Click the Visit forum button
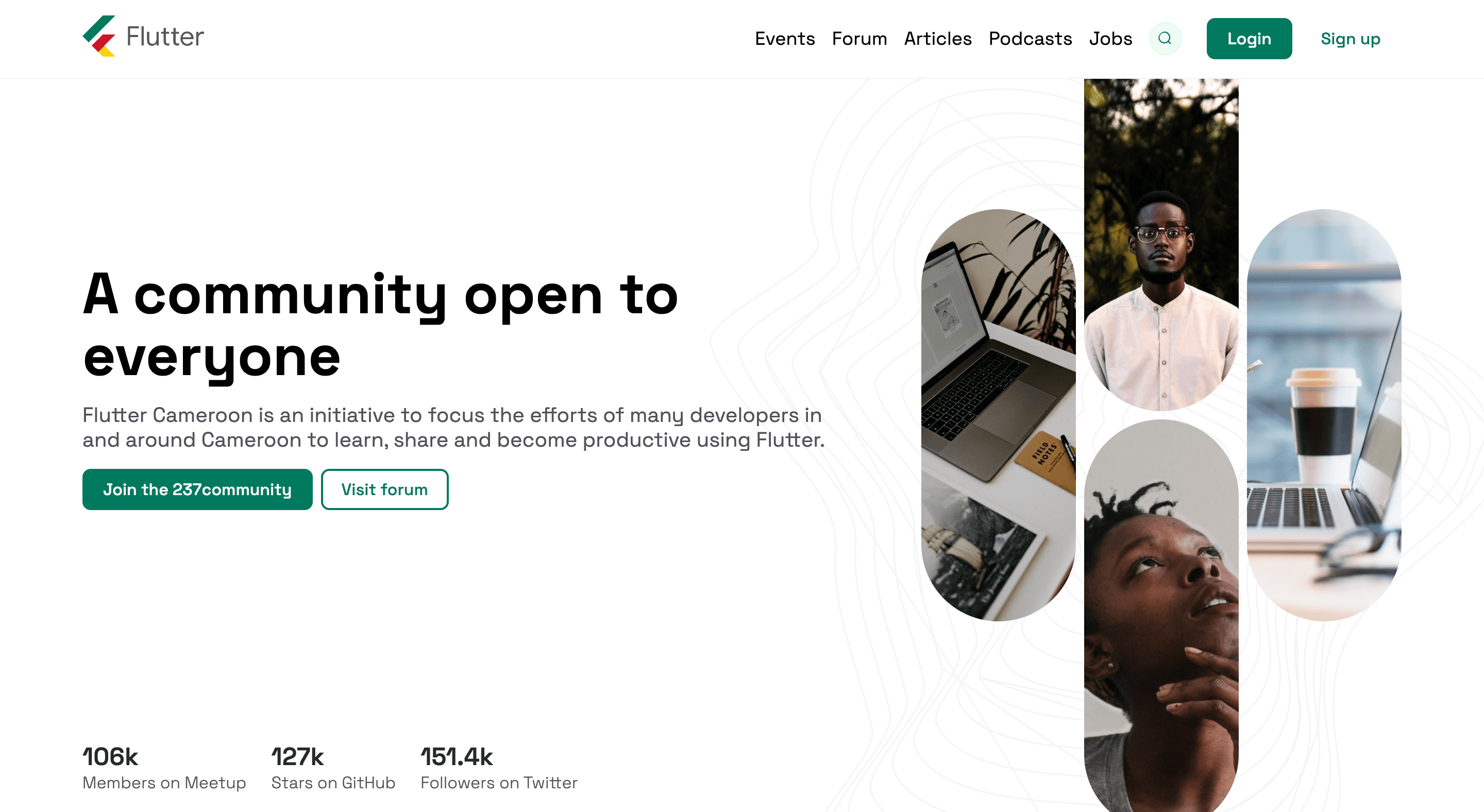 click(x=385, y=489)
